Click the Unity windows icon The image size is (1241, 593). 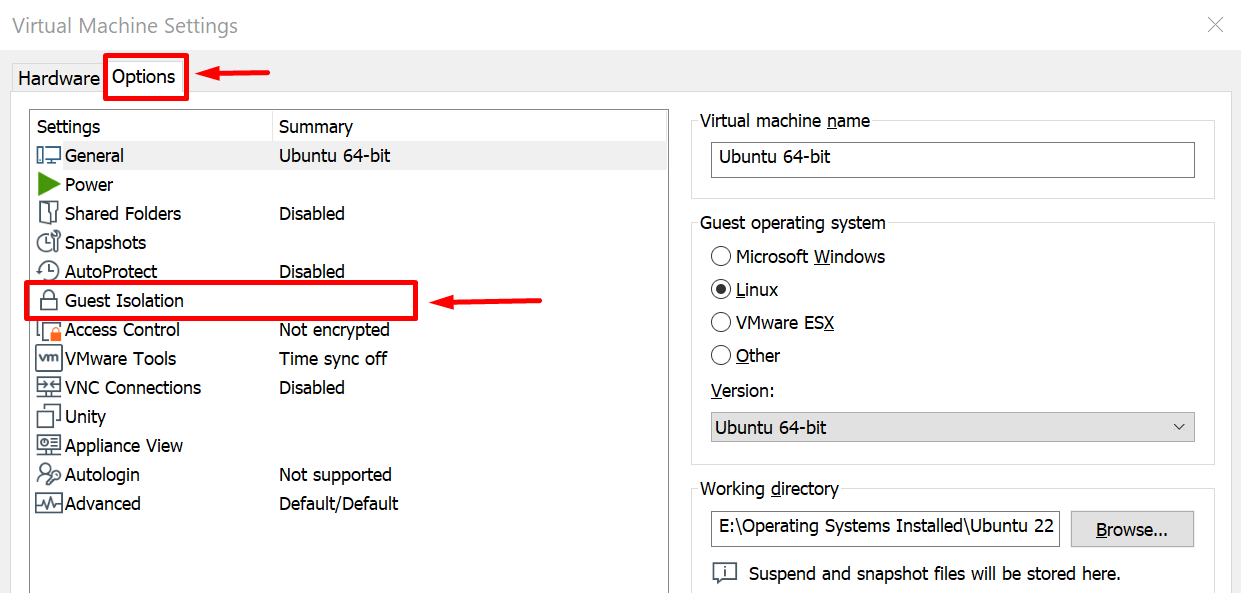tap(49, 417)
